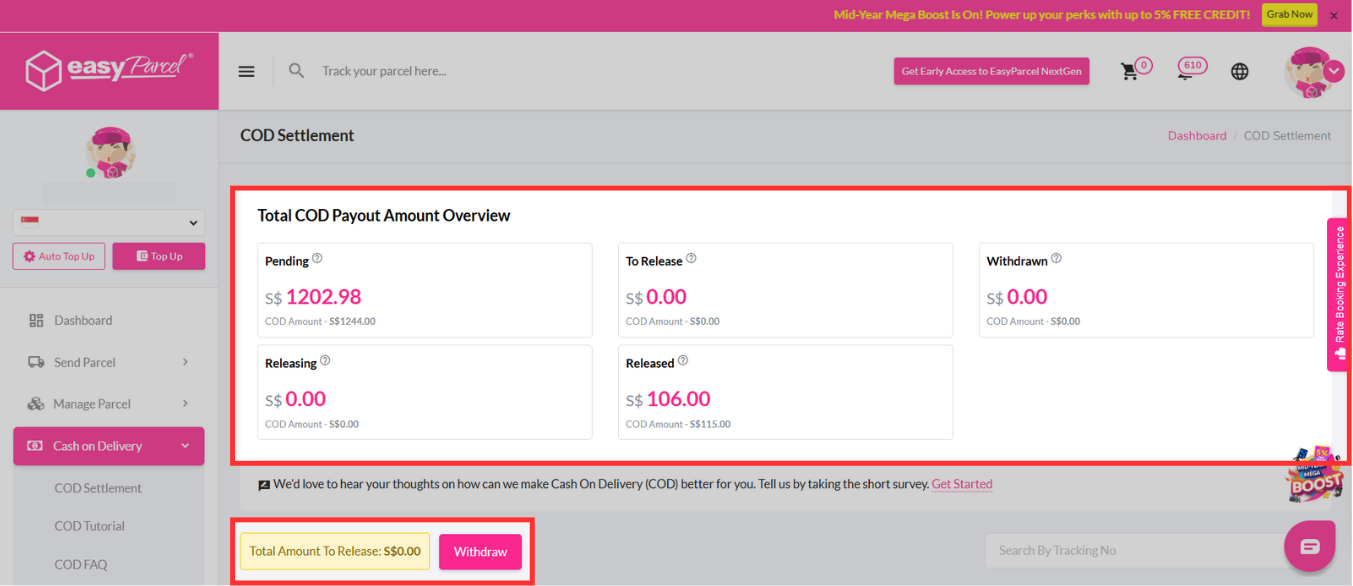Click the To Release help question icon

[691, 258]
